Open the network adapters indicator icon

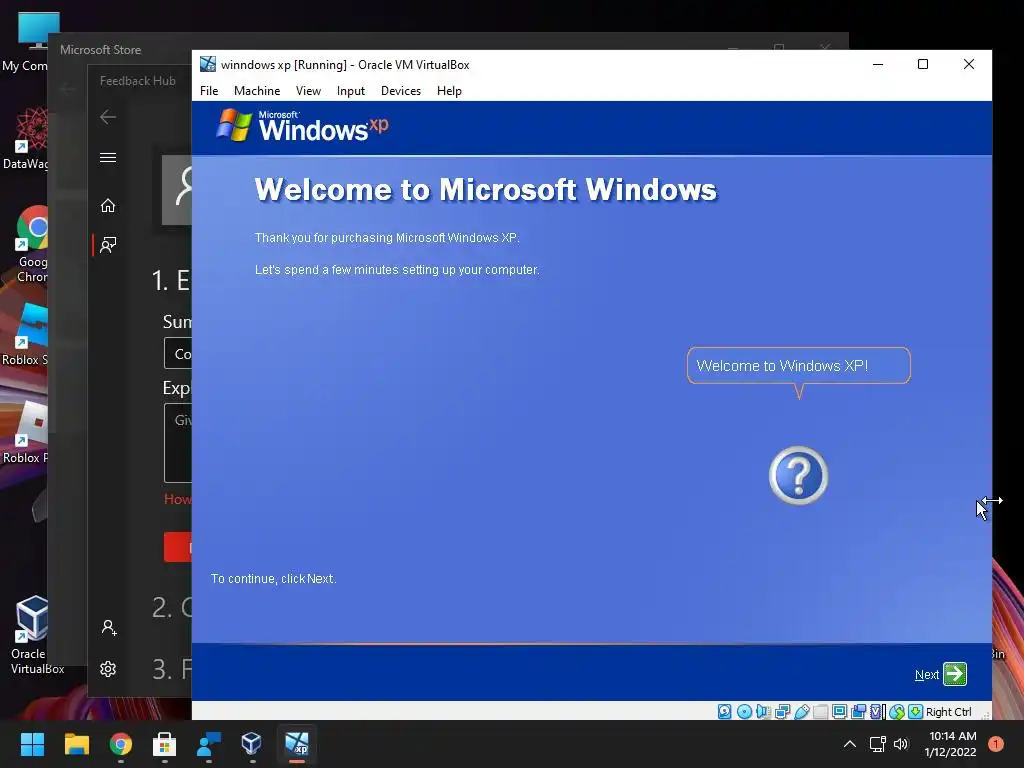tap(782, 712)
